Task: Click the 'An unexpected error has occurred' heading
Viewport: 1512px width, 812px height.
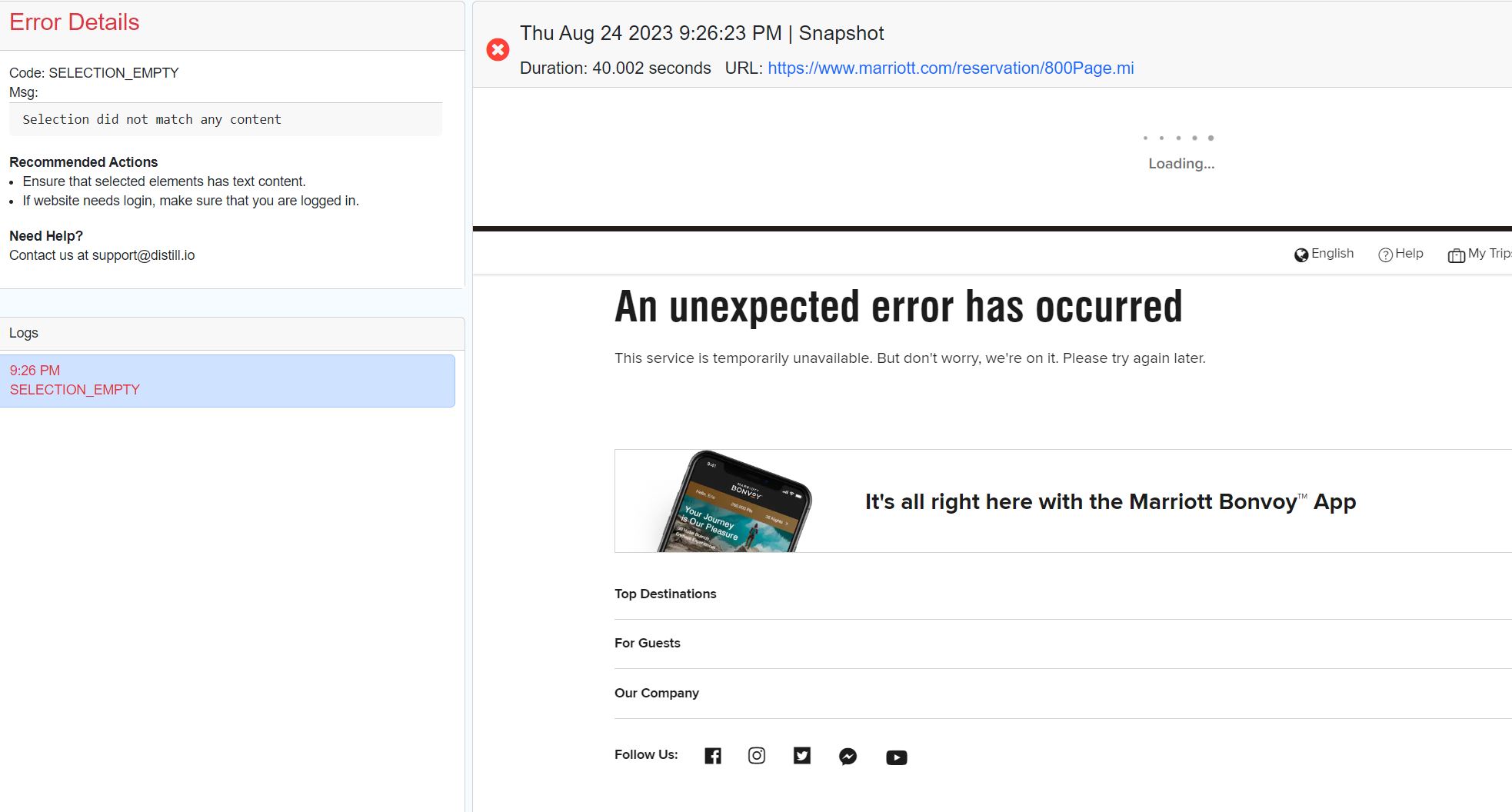Action: [898, 307]
